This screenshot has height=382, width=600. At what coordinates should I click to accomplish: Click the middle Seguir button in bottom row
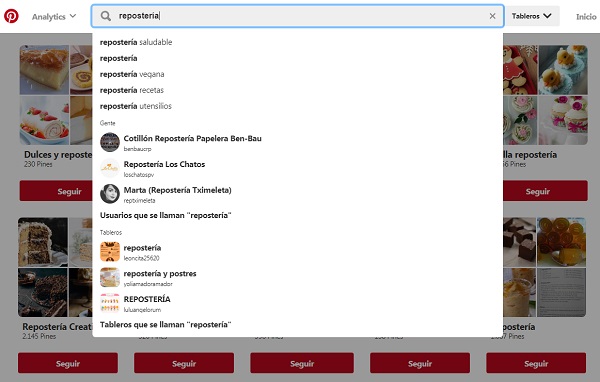click(x=302, y=363)
